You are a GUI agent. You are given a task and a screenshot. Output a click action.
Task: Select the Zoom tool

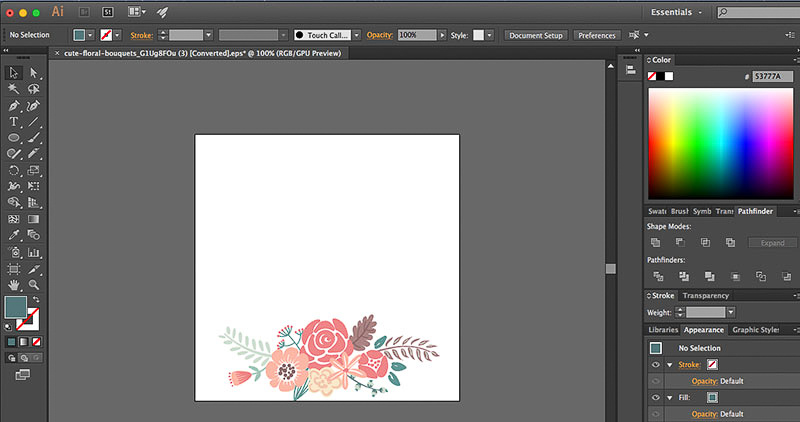point(34,285)
